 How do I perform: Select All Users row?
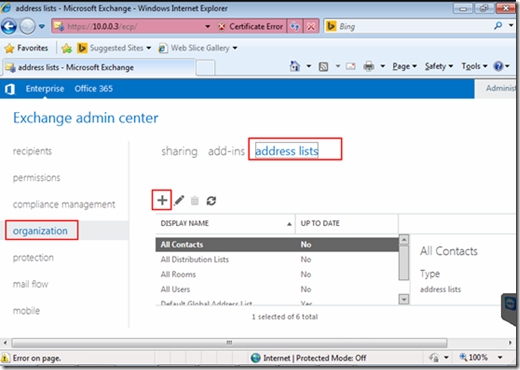coord(277,289)
